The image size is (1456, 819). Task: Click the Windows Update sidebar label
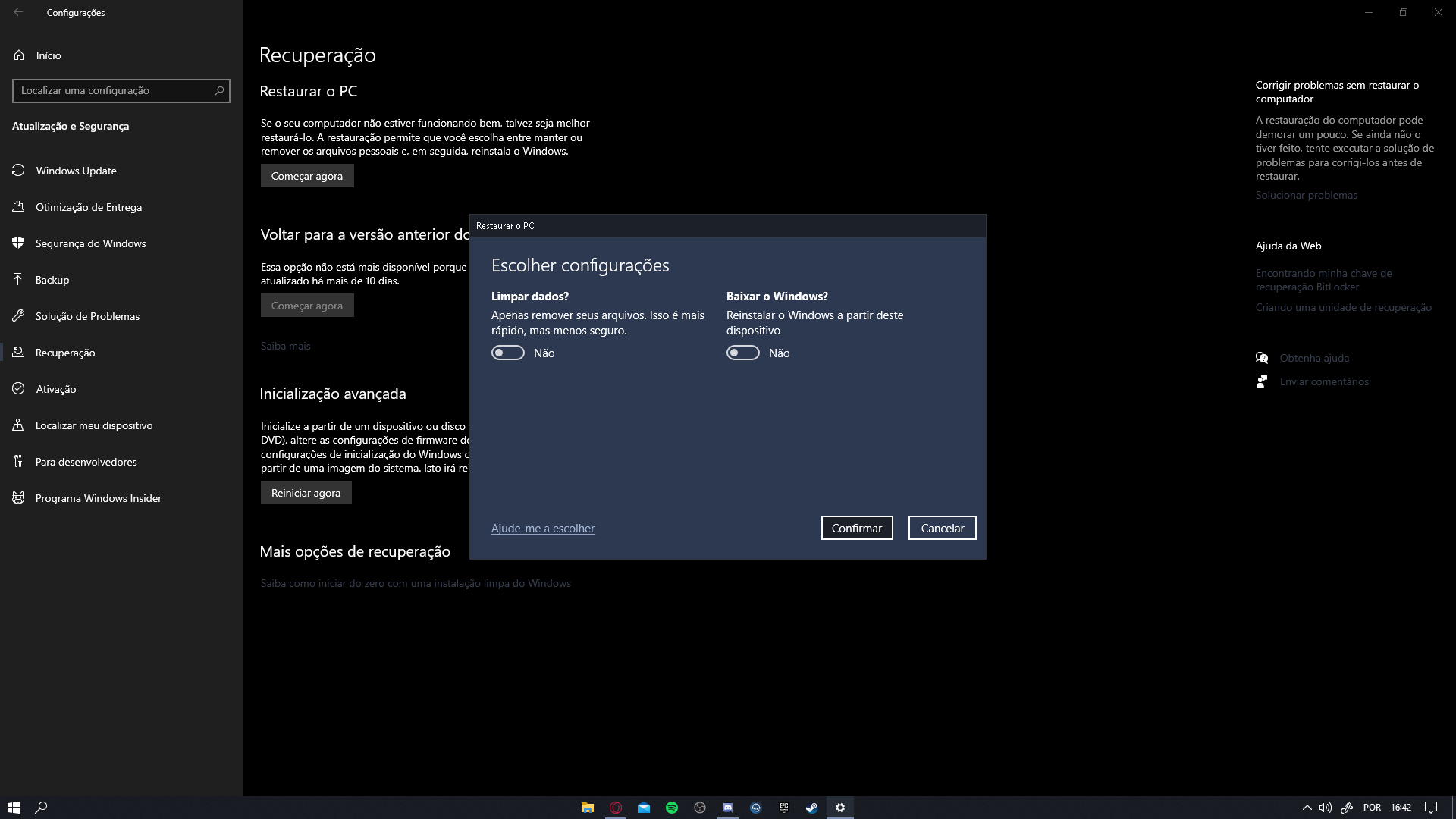click(x=77, y=171)
